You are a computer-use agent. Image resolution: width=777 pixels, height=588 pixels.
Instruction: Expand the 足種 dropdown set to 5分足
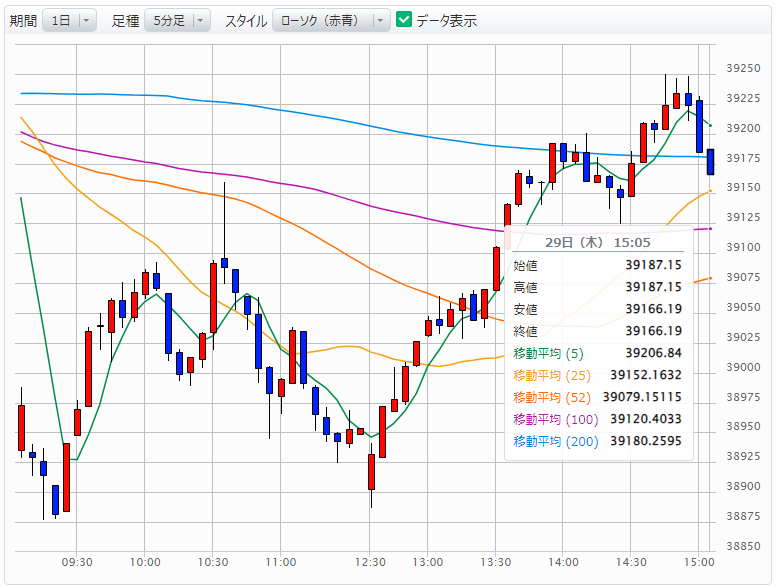177,20
